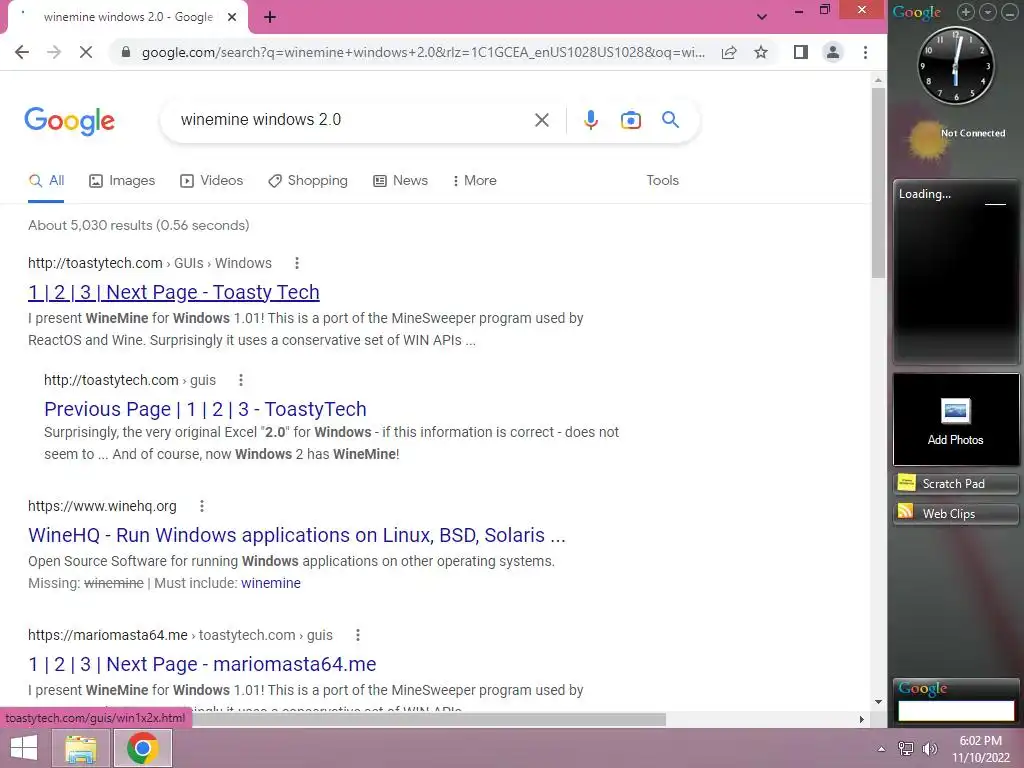Open the Previous Page - ToastyTech result
This screenshot has width=1024, height=768.
click(205, 409)
